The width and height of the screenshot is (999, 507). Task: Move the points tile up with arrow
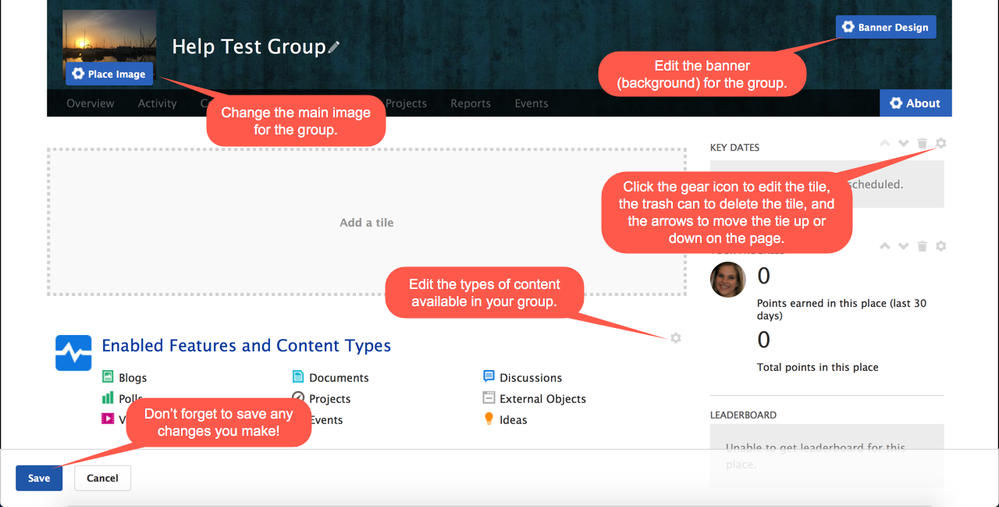pyautogui.click(x=885, y=246)
